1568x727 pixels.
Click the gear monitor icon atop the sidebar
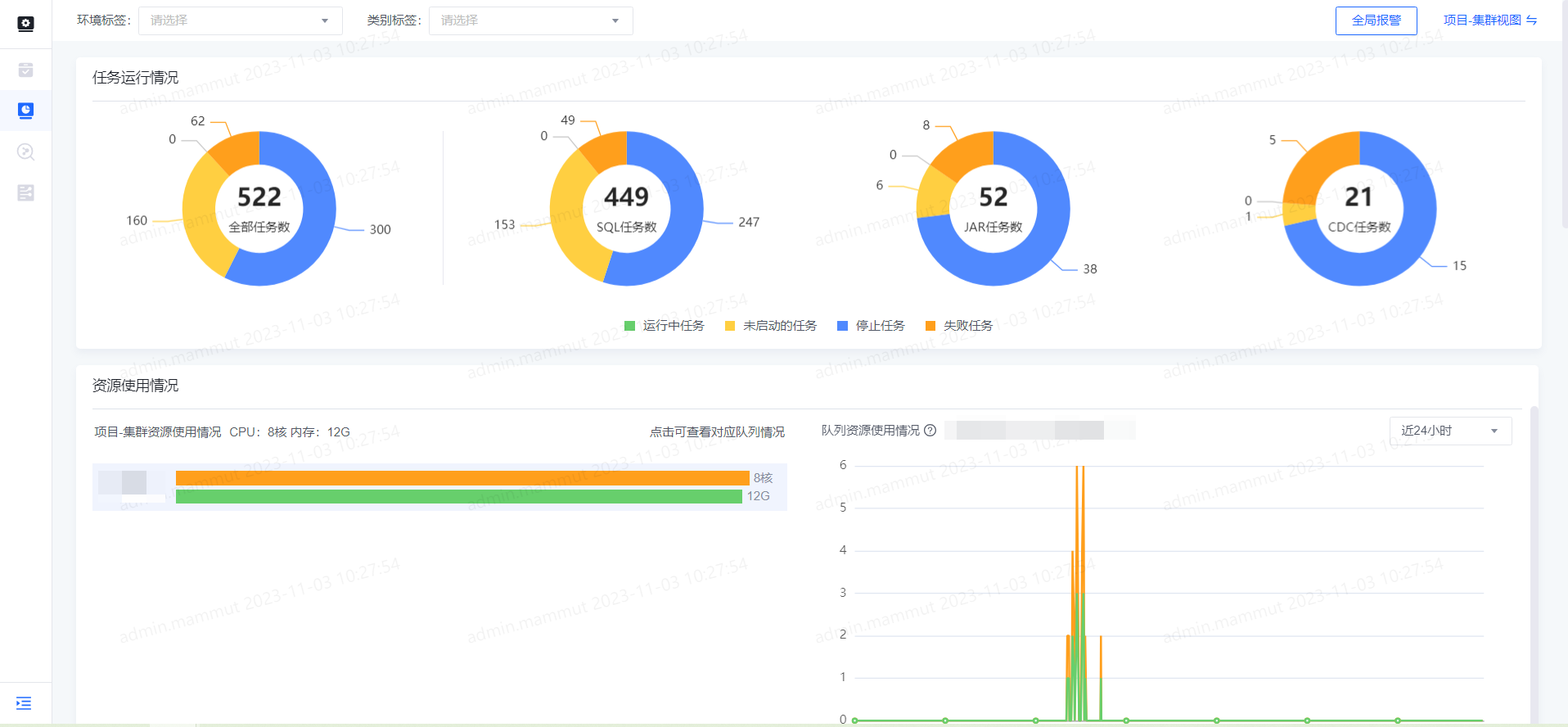click(x=25, y=24)
